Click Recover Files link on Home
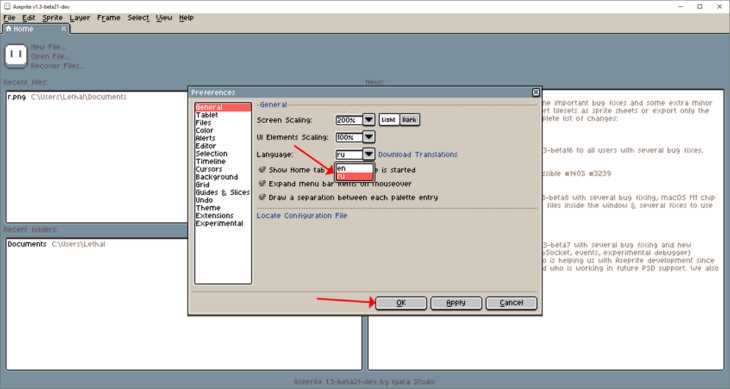The width and height of the screenshot is (730, 389). pyautogui.click(x=58, y=66)
